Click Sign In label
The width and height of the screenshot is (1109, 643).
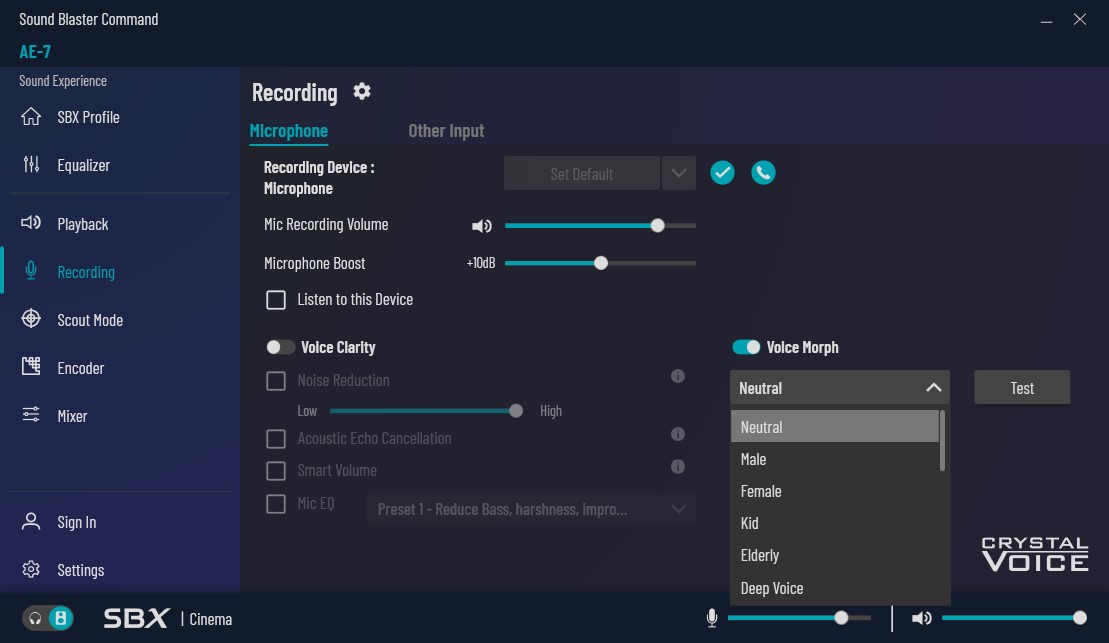[76, 522]
